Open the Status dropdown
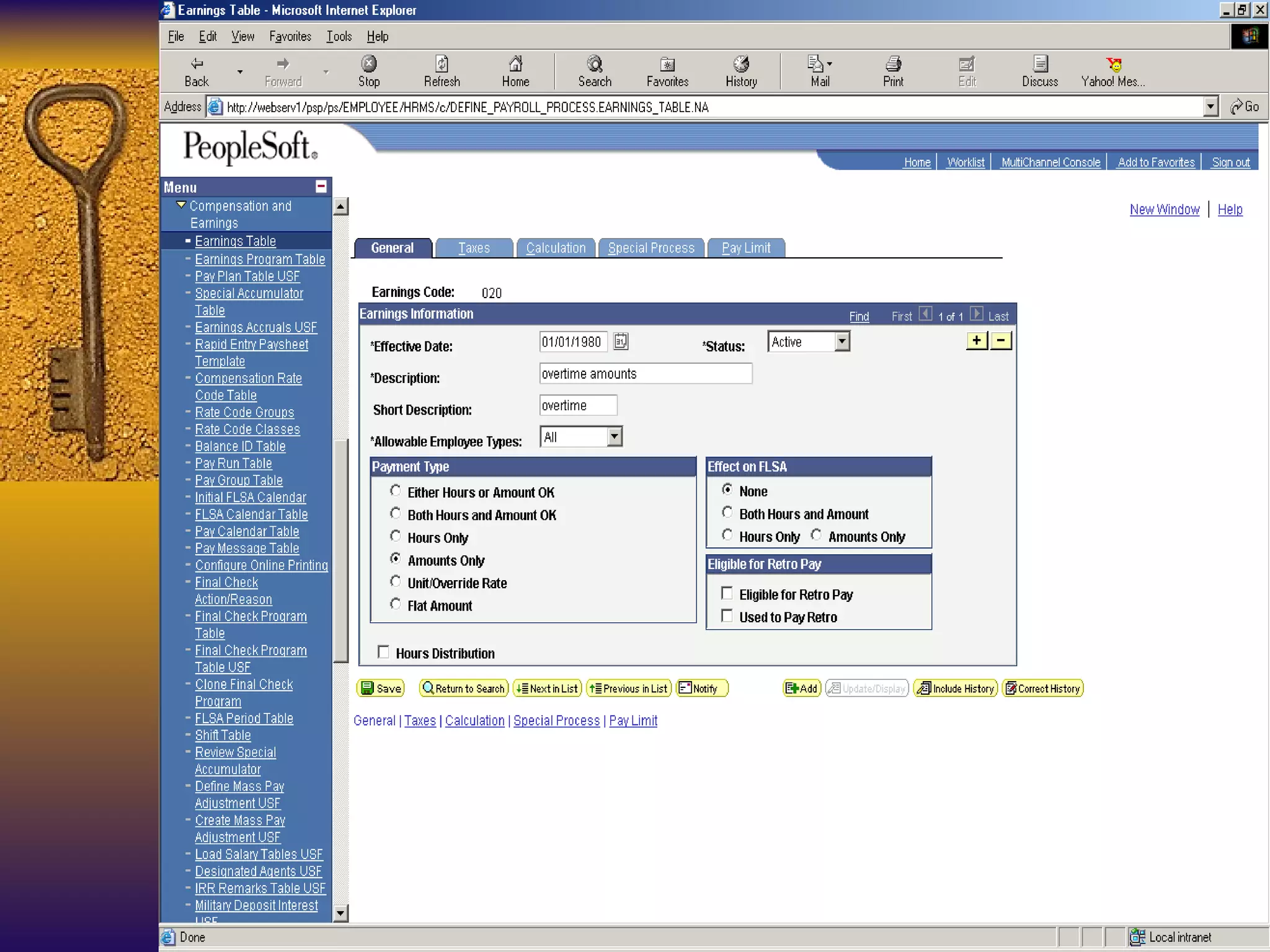The image size is (1270, 952). tap(841, 342)
